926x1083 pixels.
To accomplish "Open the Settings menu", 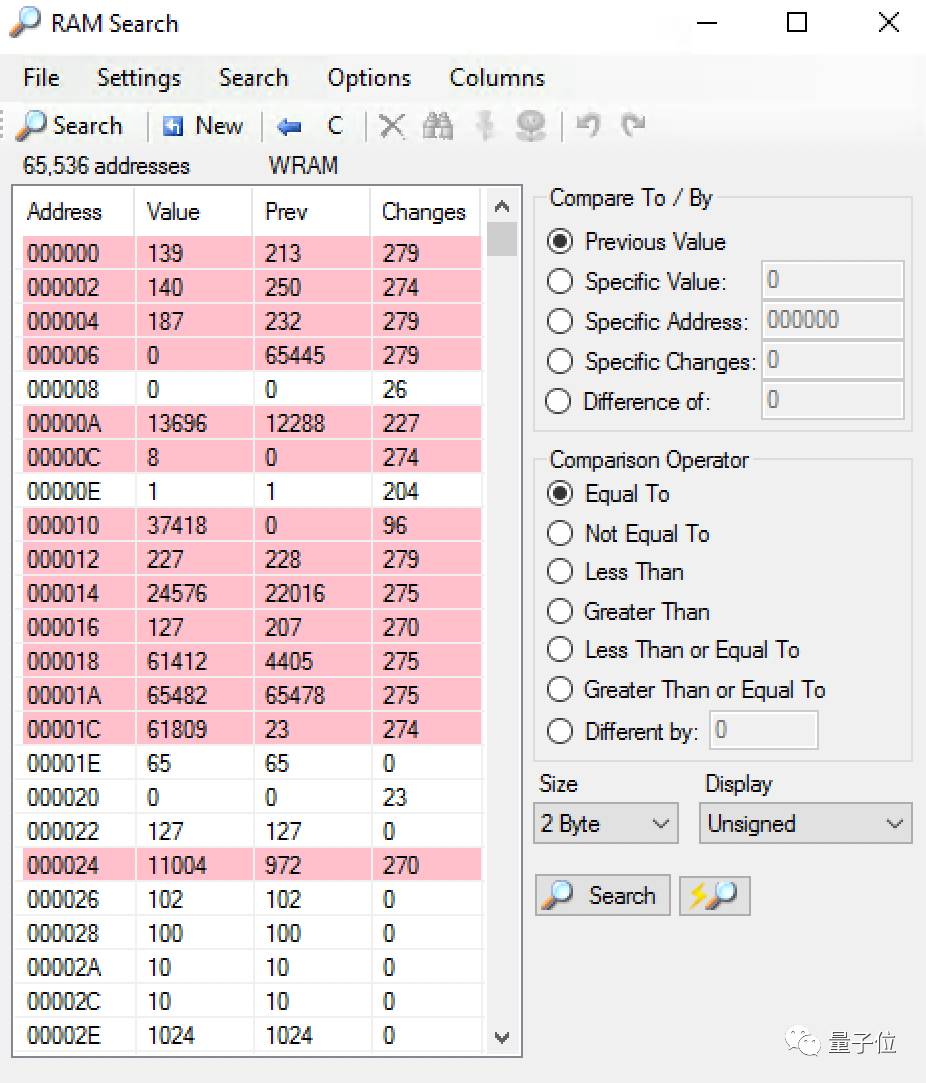I will click(x=139, y=77).
